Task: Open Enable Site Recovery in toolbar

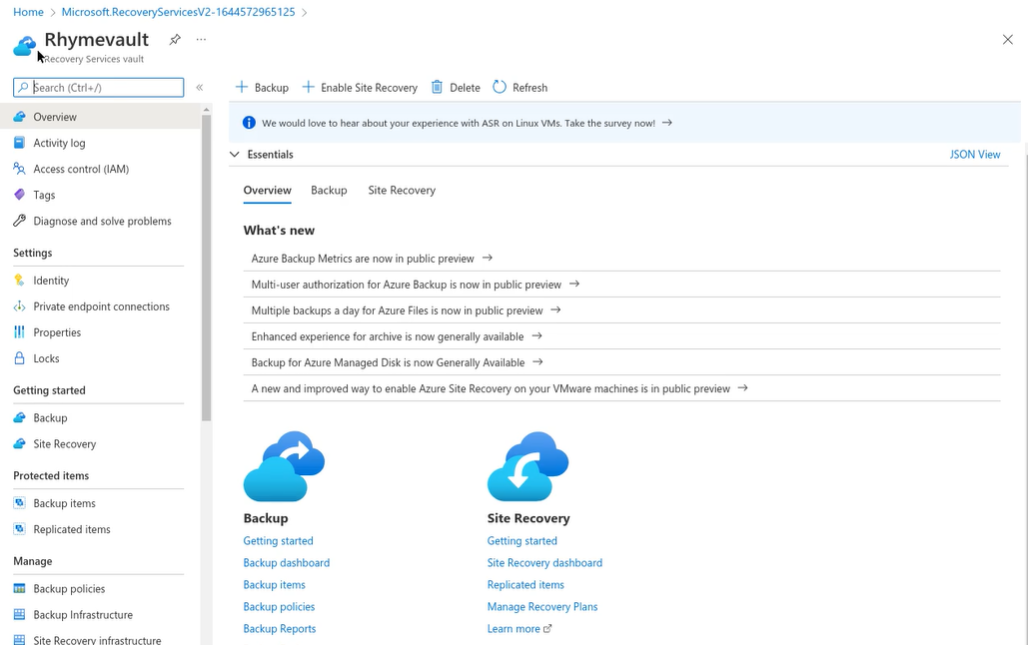Action: [x=359, y=87]
